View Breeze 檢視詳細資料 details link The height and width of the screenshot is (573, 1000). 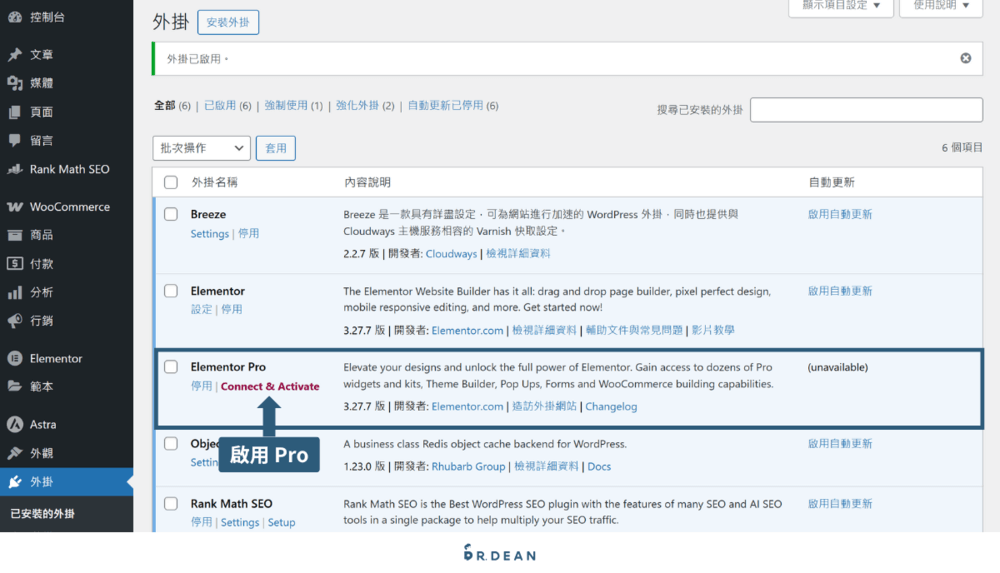pyautogui.click(x=518, y=253)
